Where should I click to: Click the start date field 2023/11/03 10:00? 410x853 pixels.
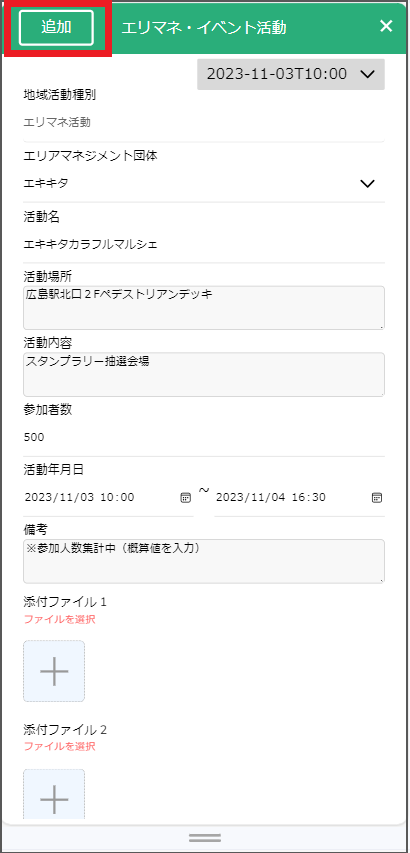click(108, 497)
